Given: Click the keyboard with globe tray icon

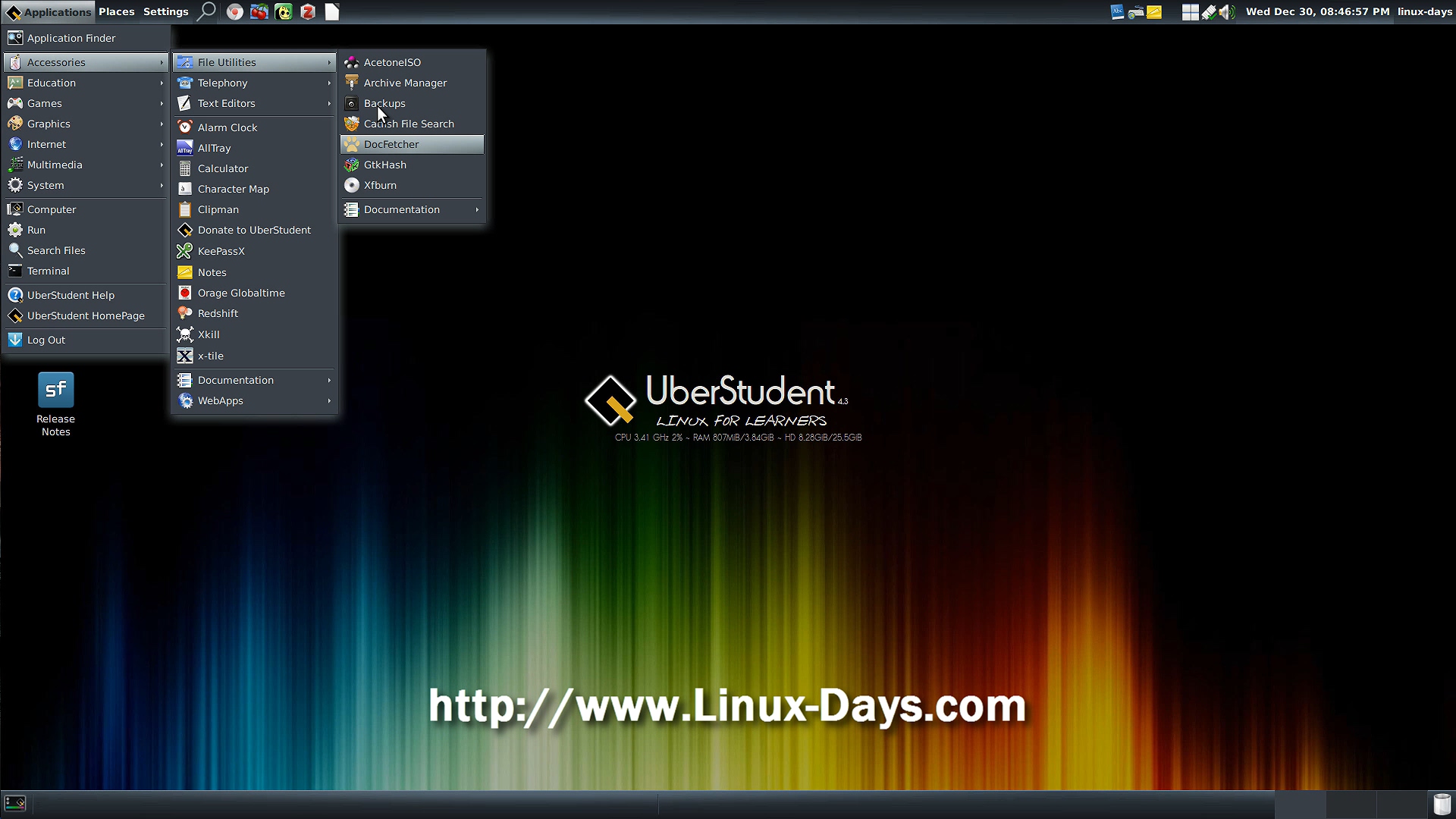Looking at the screenshot, I should click(x=1136, y=11).
